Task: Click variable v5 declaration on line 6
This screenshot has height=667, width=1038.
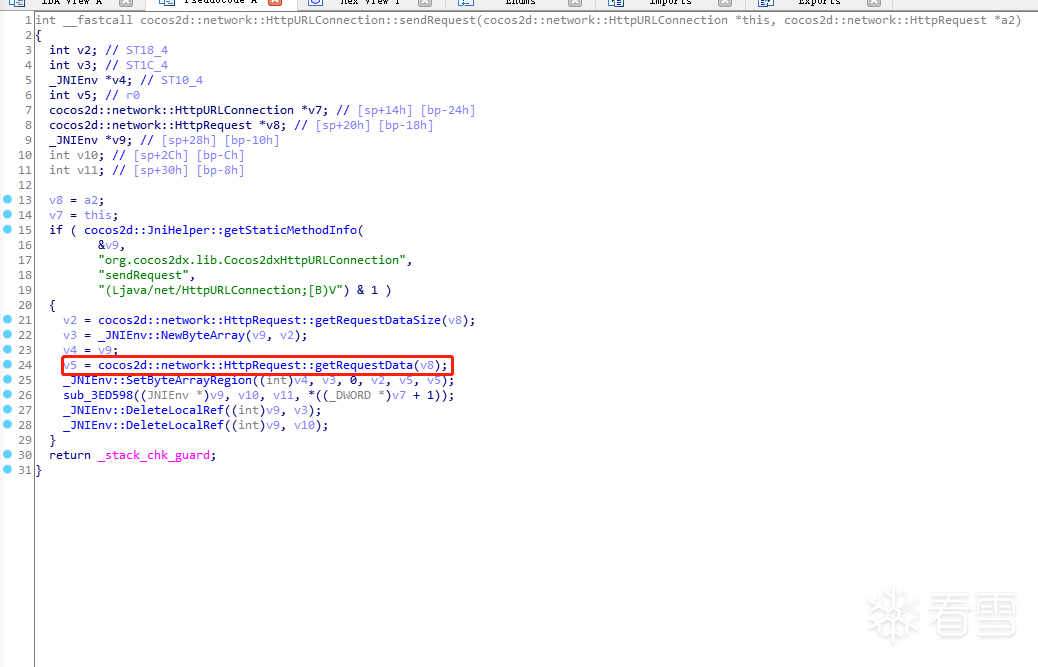Action: pos(73,95)
